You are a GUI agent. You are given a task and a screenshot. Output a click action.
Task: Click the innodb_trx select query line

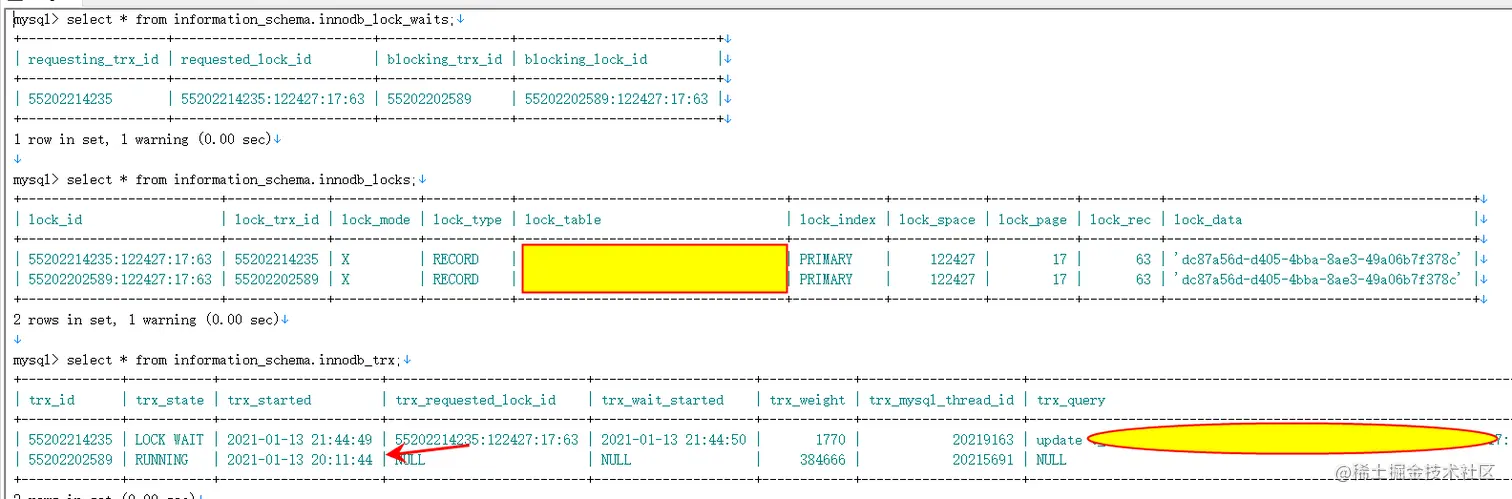click(x=206, y=359)
